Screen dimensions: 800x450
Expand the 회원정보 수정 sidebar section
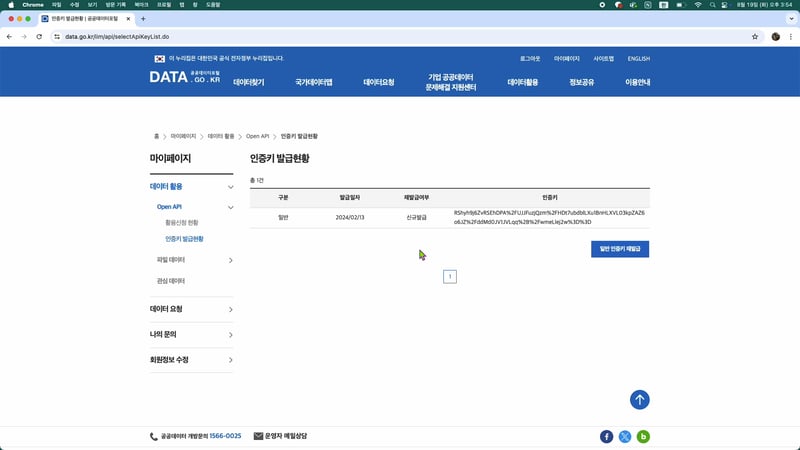230,359
